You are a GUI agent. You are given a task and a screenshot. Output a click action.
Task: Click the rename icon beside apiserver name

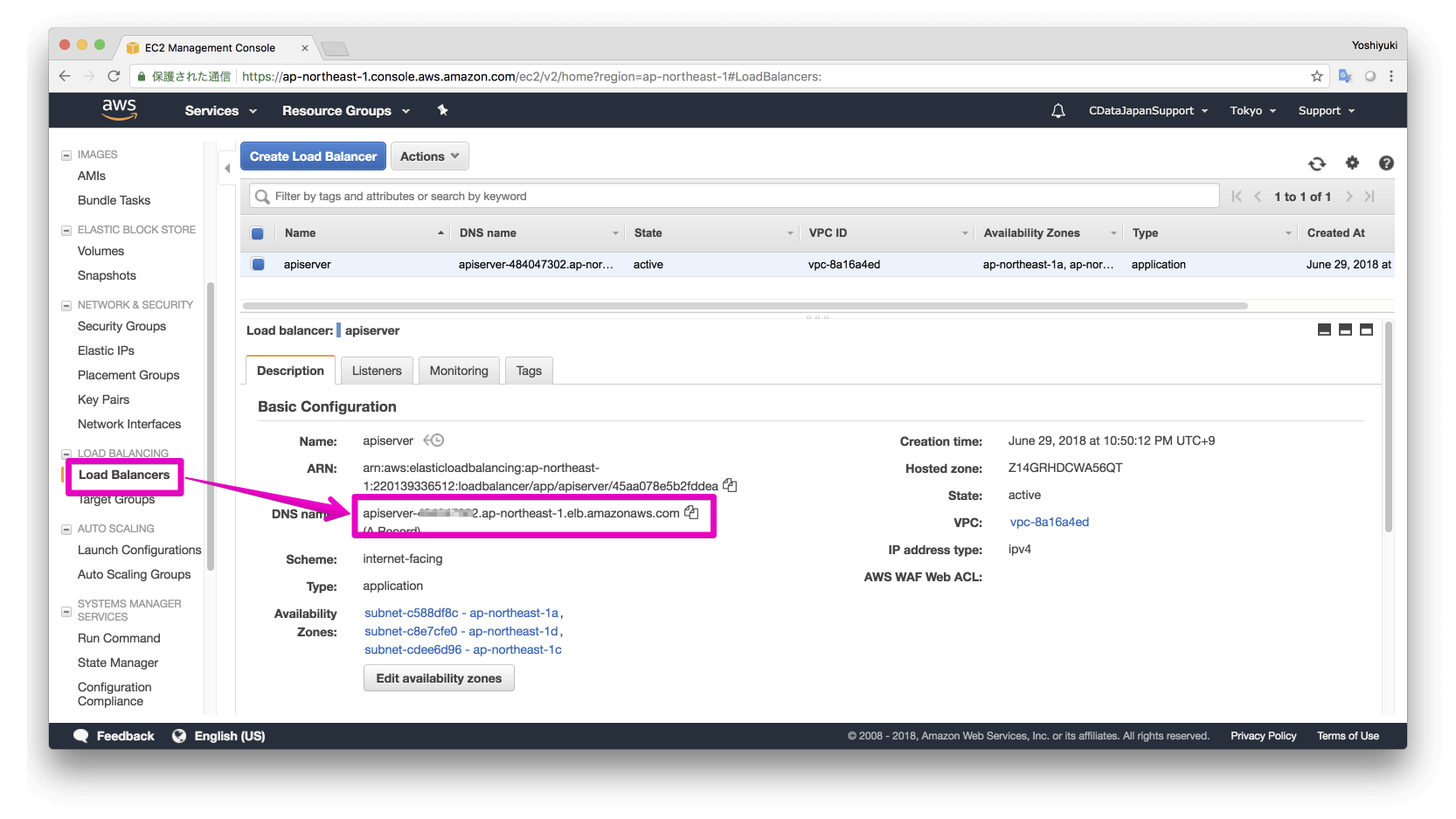[x=433, y=441]
